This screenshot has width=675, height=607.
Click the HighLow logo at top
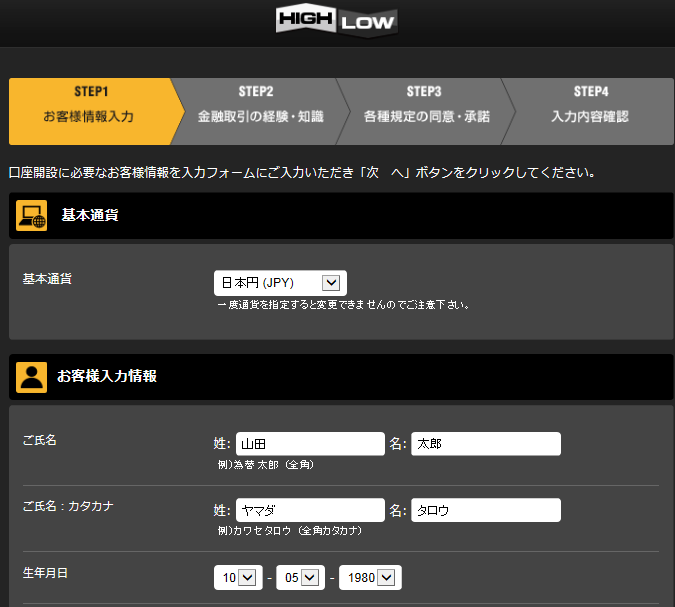336,21
